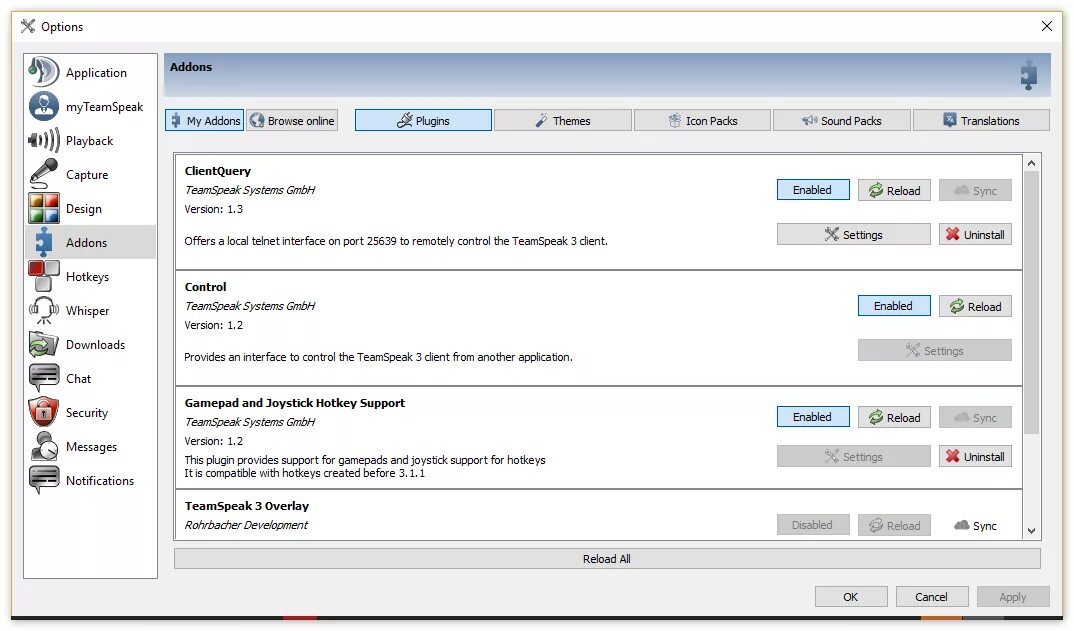Select the myTeamSpeak avatar icon
This screenshot has height=631, width=1074.
pos(43,106)
